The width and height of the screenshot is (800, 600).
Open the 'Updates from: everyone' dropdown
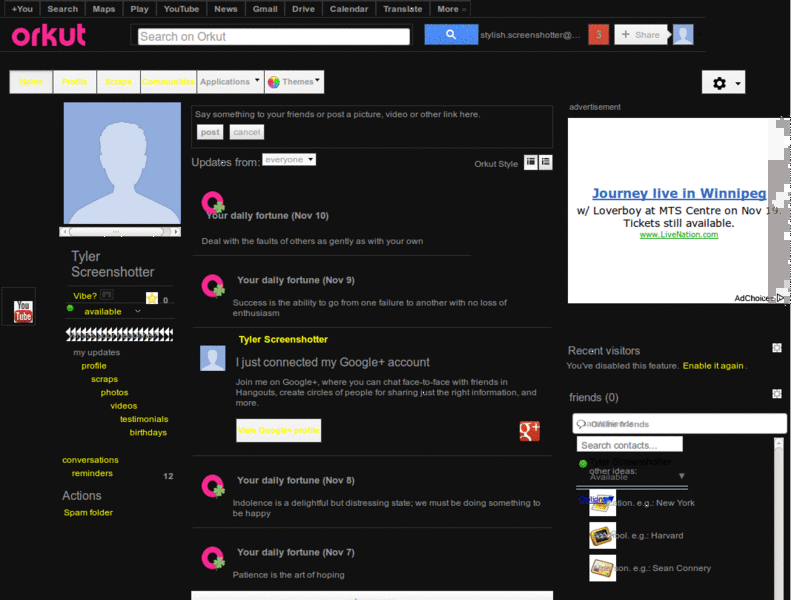[x=289, y=160]
